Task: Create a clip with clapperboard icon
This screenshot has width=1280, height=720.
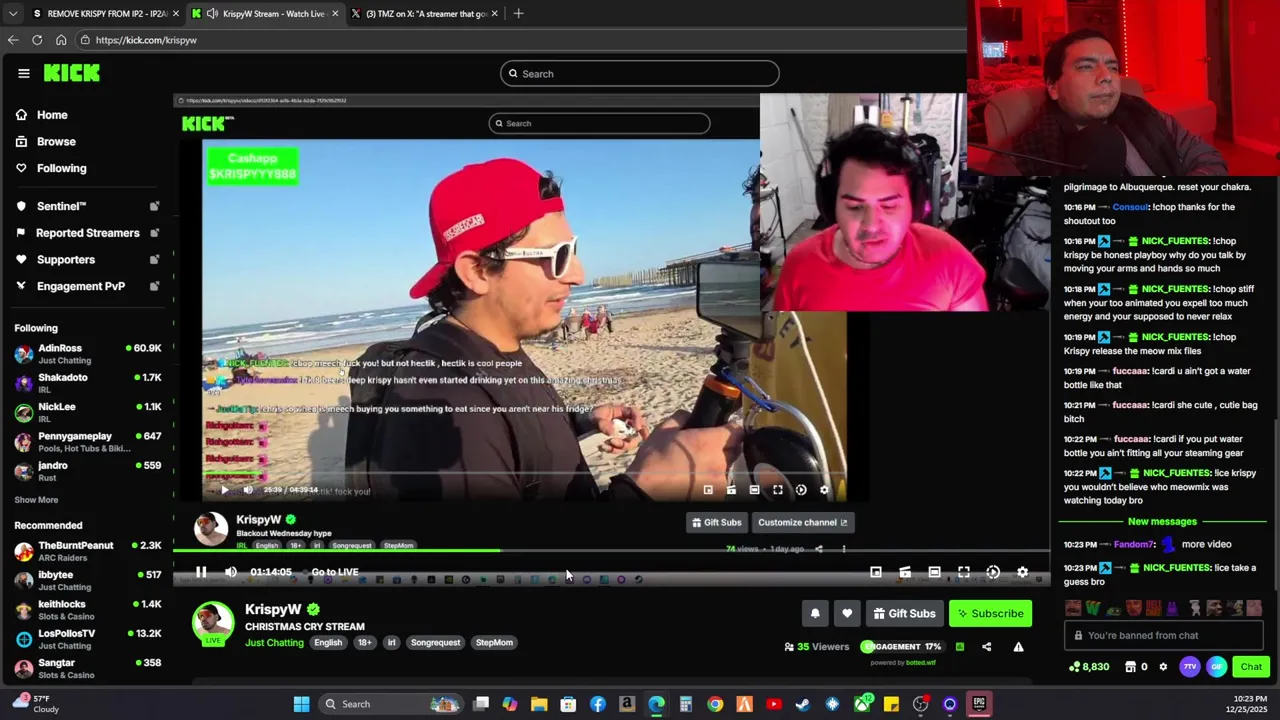Action: (905, 572)
